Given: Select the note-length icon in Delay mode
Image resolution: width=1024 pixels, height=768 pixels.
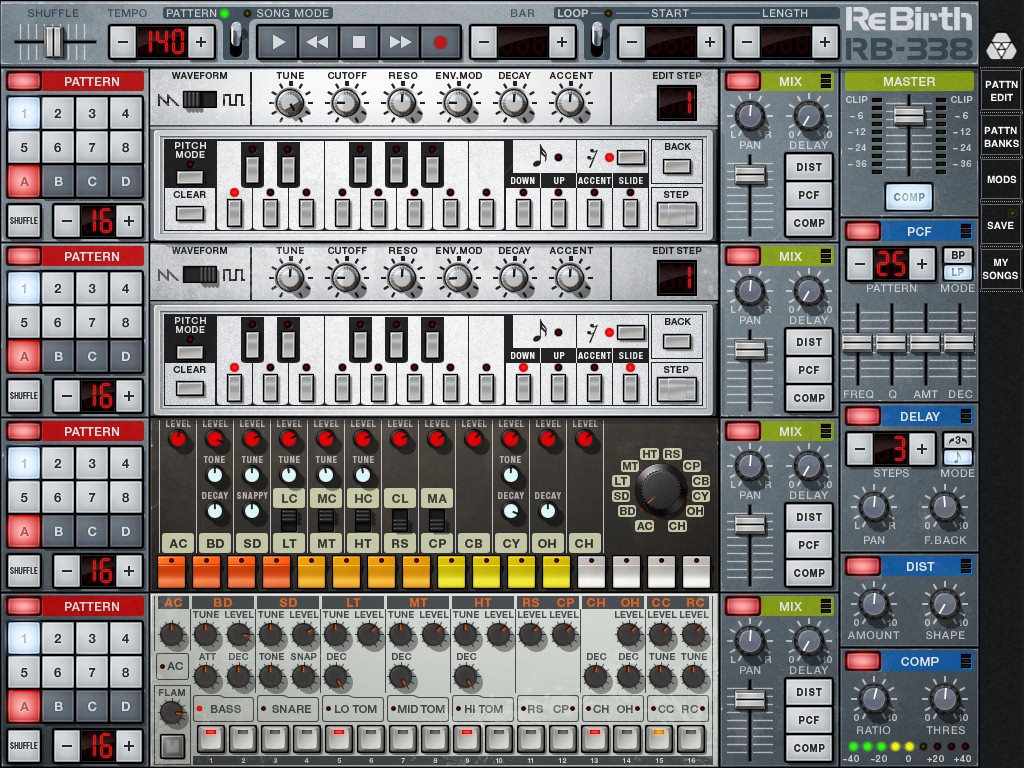Looking at the screenshot, I should [x=957, y=458].
